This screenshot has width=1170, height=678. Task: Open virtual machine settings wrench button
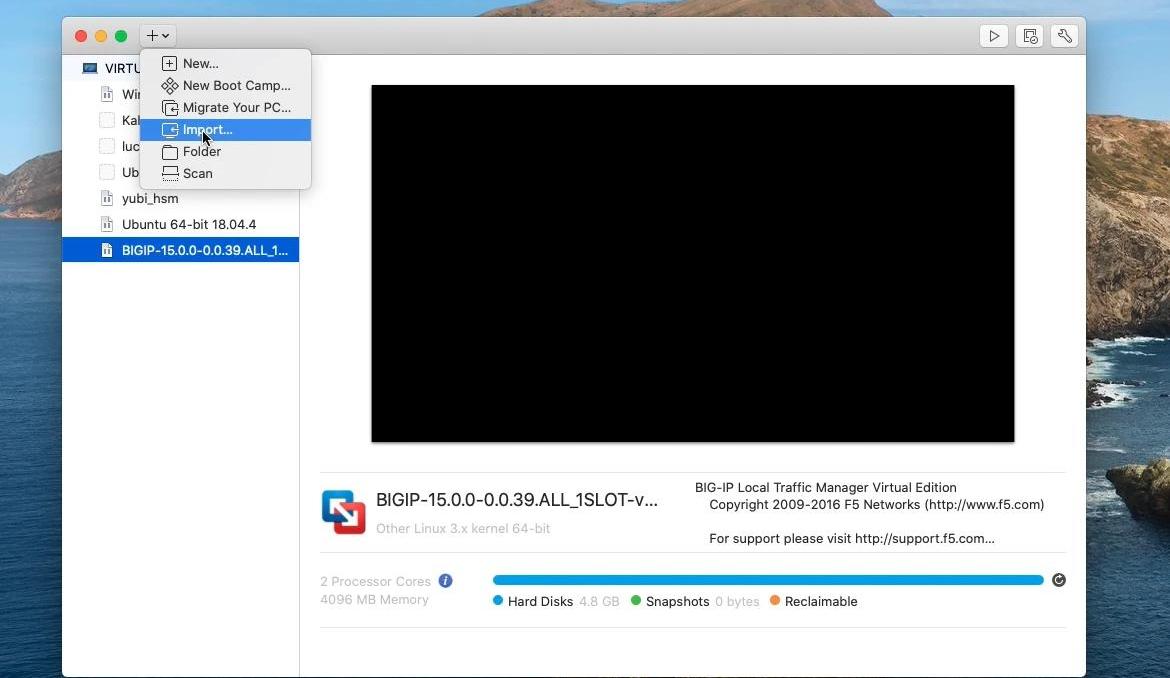[x=1065, y=36]
